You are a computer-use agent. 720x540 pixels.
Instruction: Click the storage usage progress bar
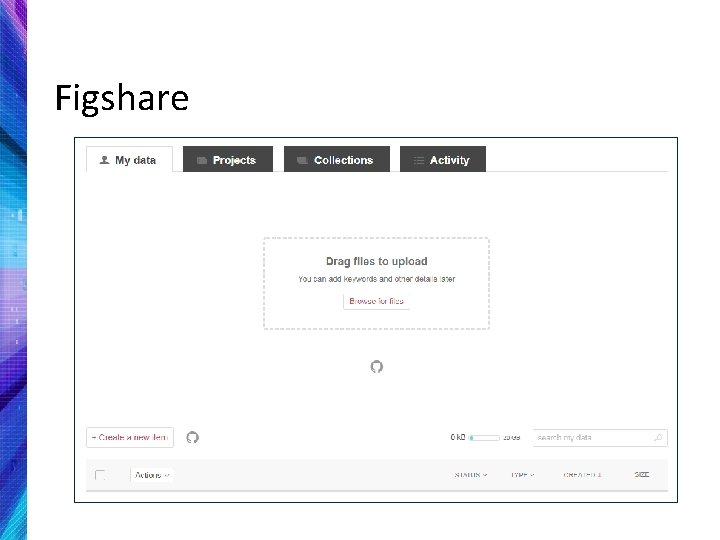tap(484, 438)
